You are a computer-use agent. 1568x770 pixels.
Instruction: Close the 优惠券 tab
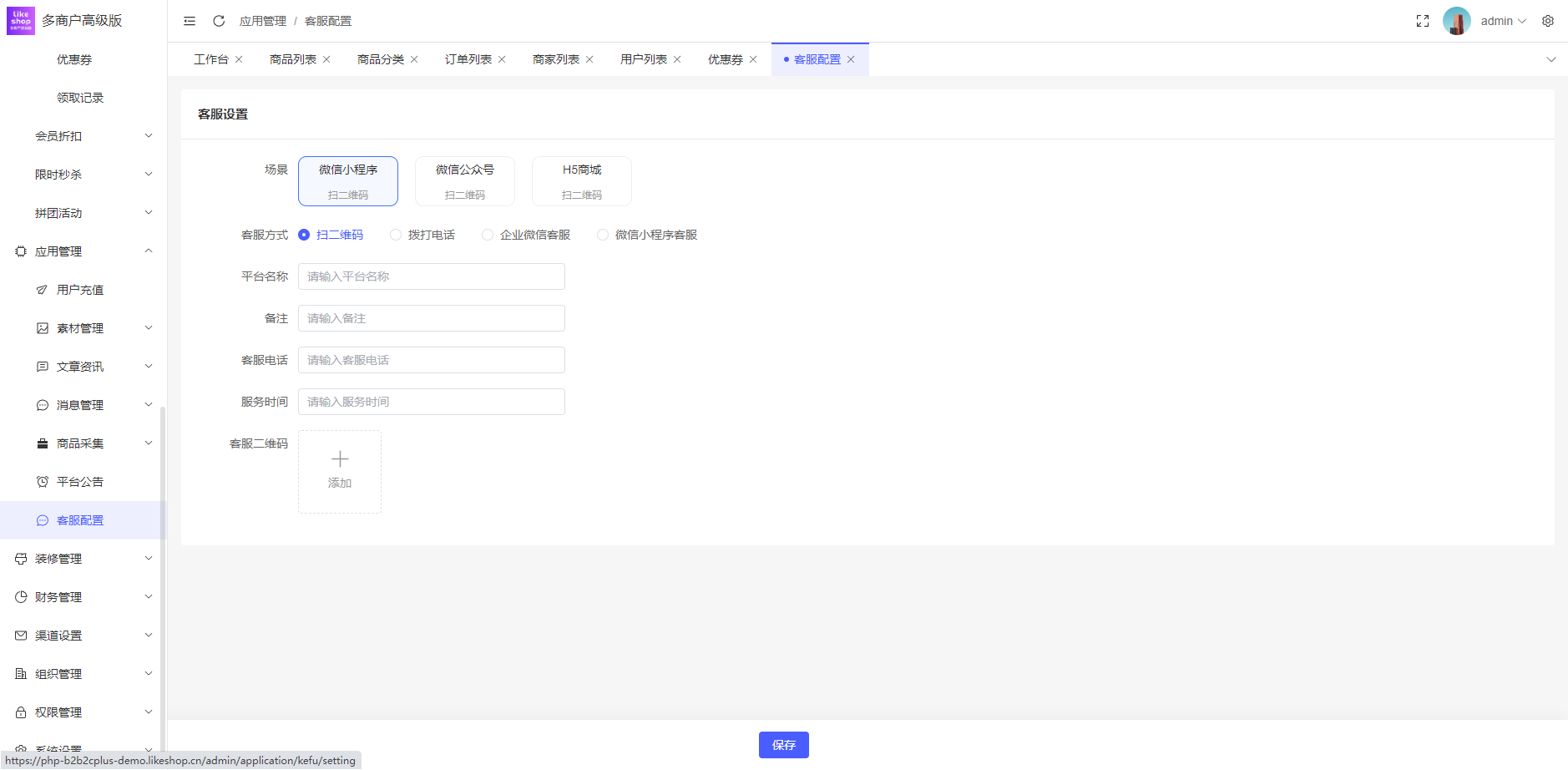click(x=753, y=59)
